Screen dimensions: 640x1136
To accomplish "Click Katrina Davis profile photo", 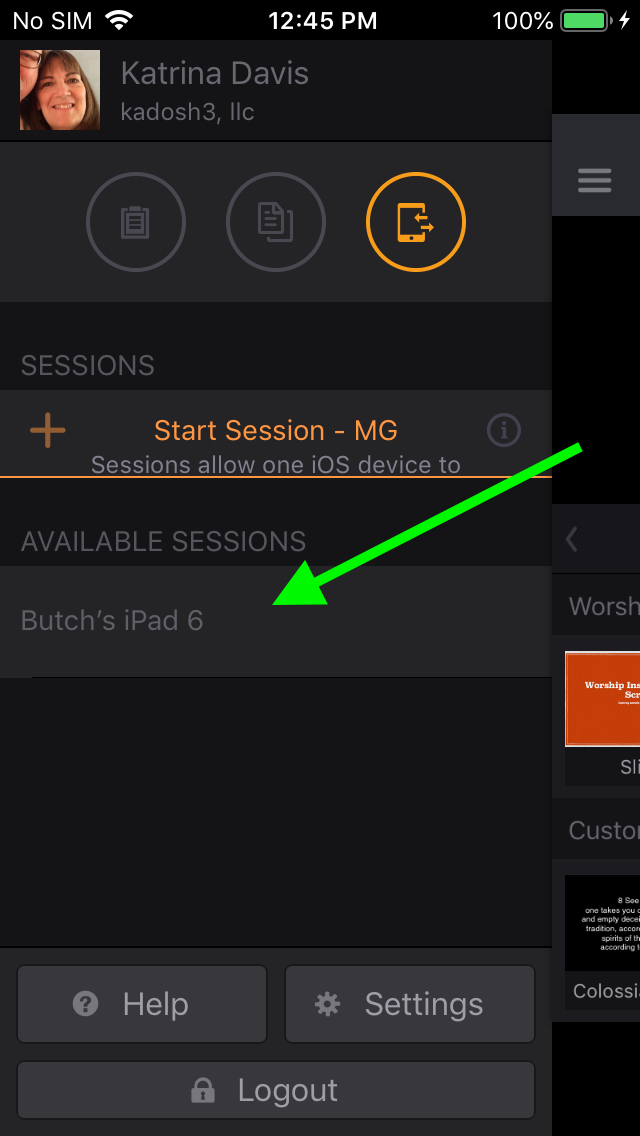I will pos(59,90).
